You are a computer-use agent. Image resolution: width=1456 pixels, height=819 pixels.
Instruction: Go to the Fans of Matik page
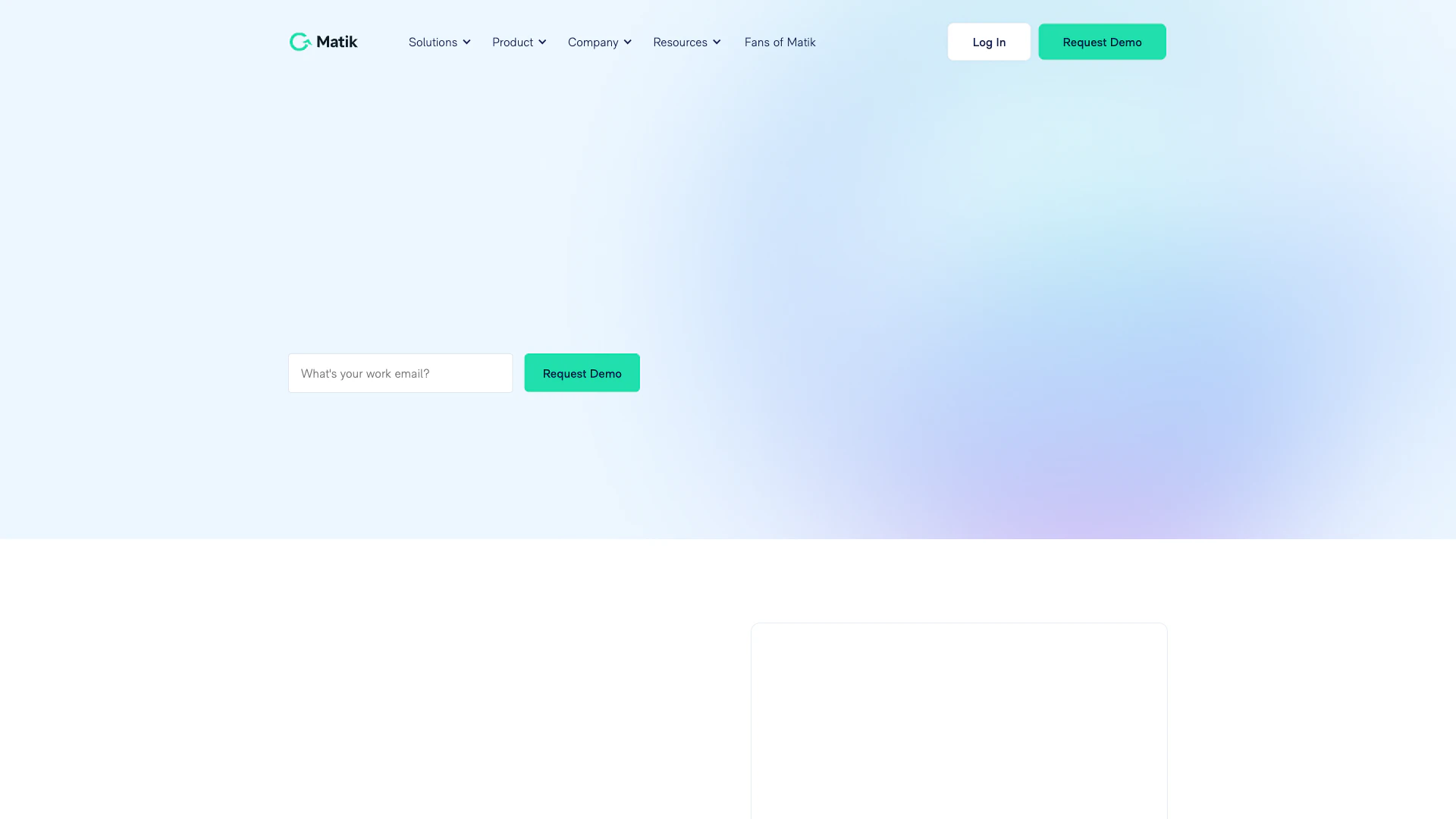pos(780,42)
